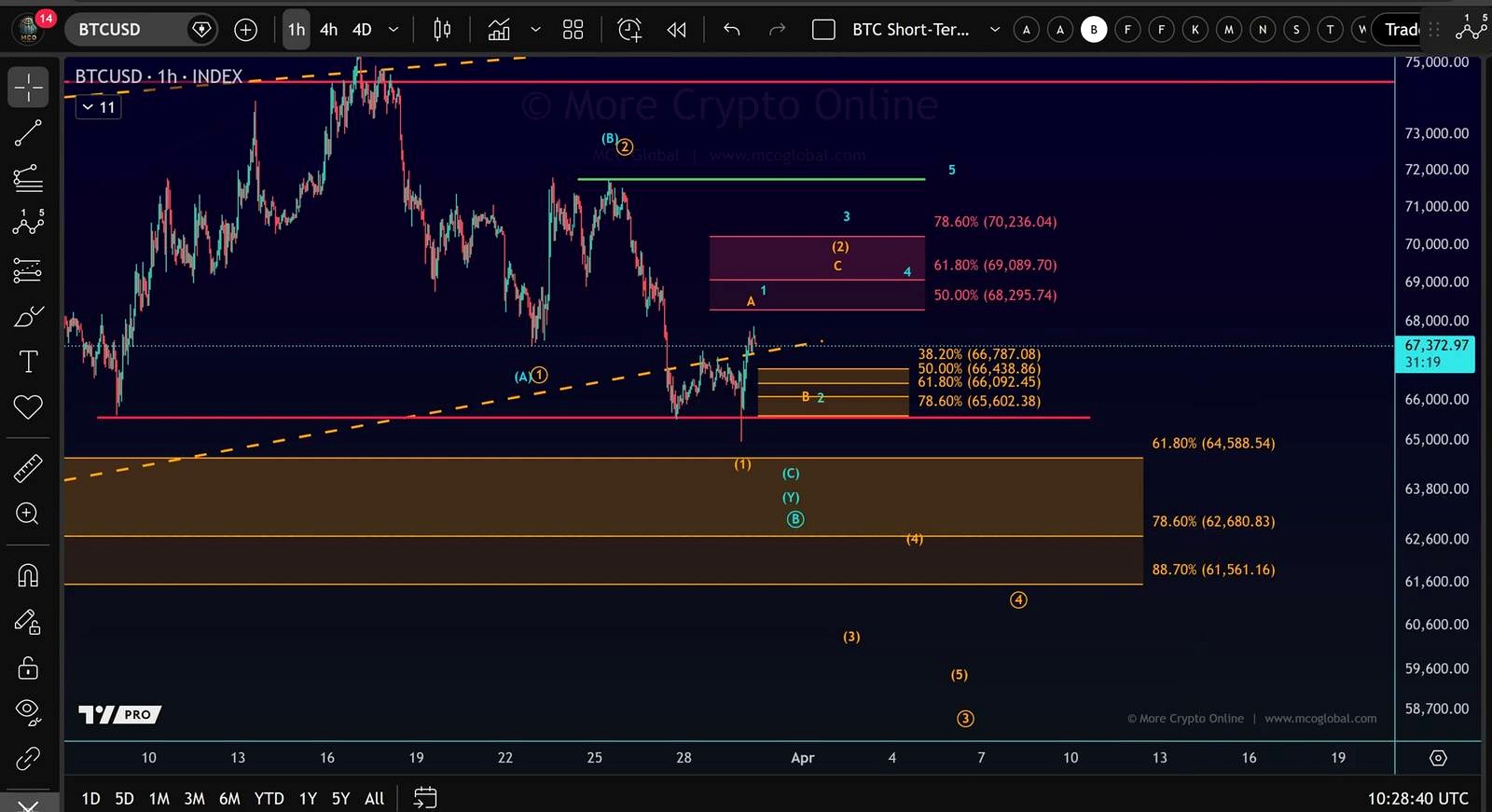Redo the last chart action
This screenshot has height=812, width=1492.
pos(777,30)
